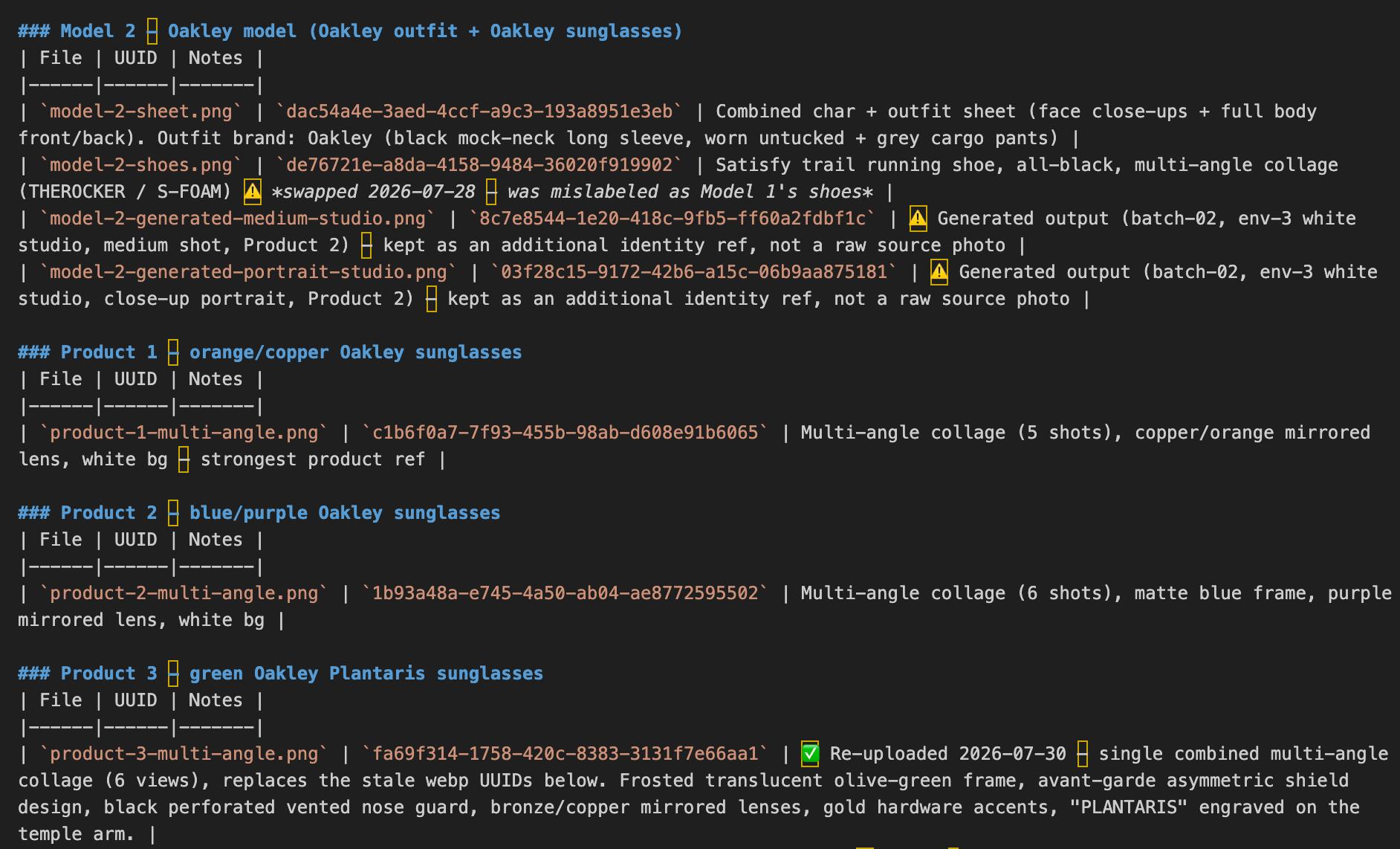The height and width of the screenshot is (849, 1400).
Task: Select the file name product-1-multi-angle.png
Action: coord(184,433)
